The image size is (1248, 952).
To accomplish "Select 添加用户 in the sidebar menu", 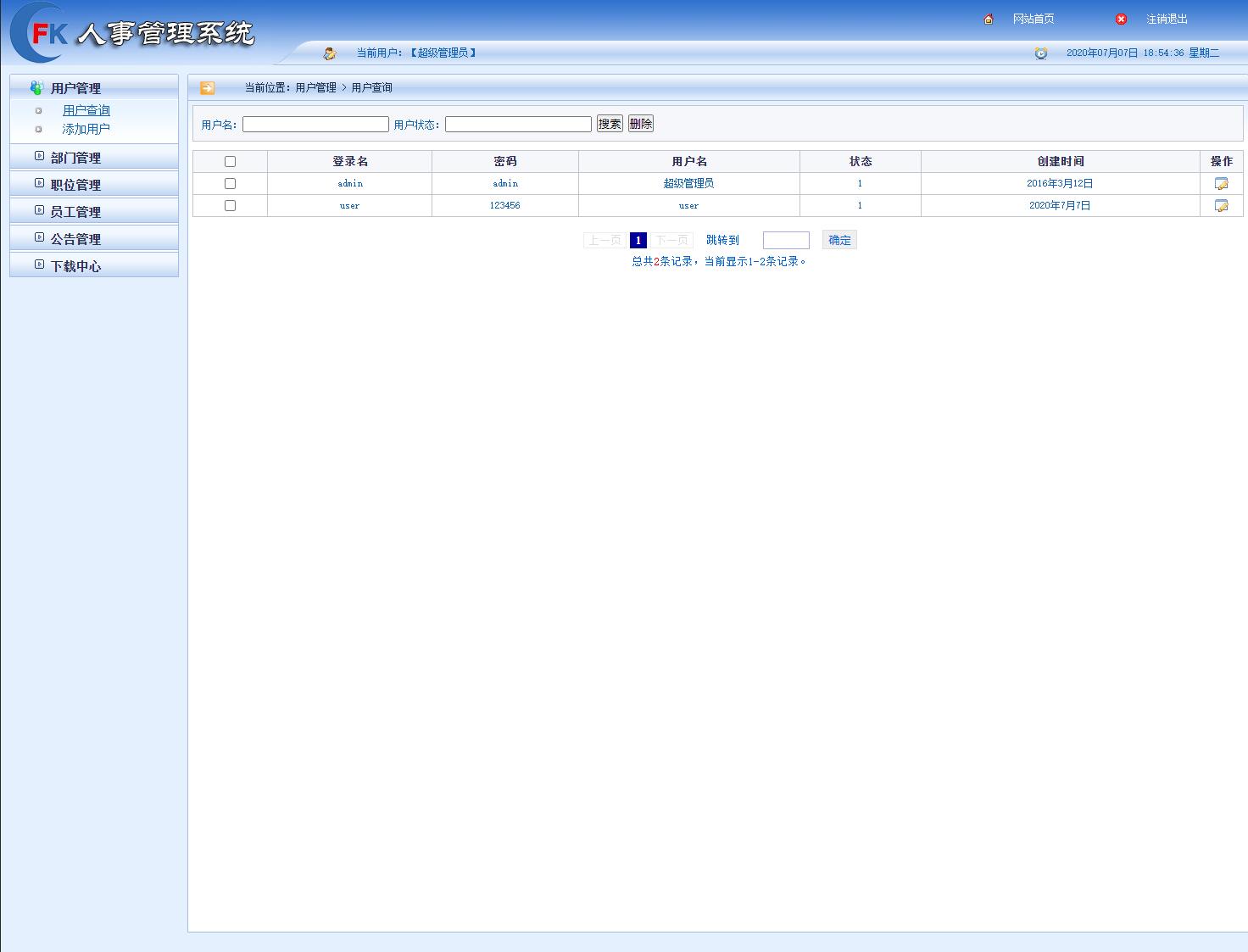I will coord(85,129).
